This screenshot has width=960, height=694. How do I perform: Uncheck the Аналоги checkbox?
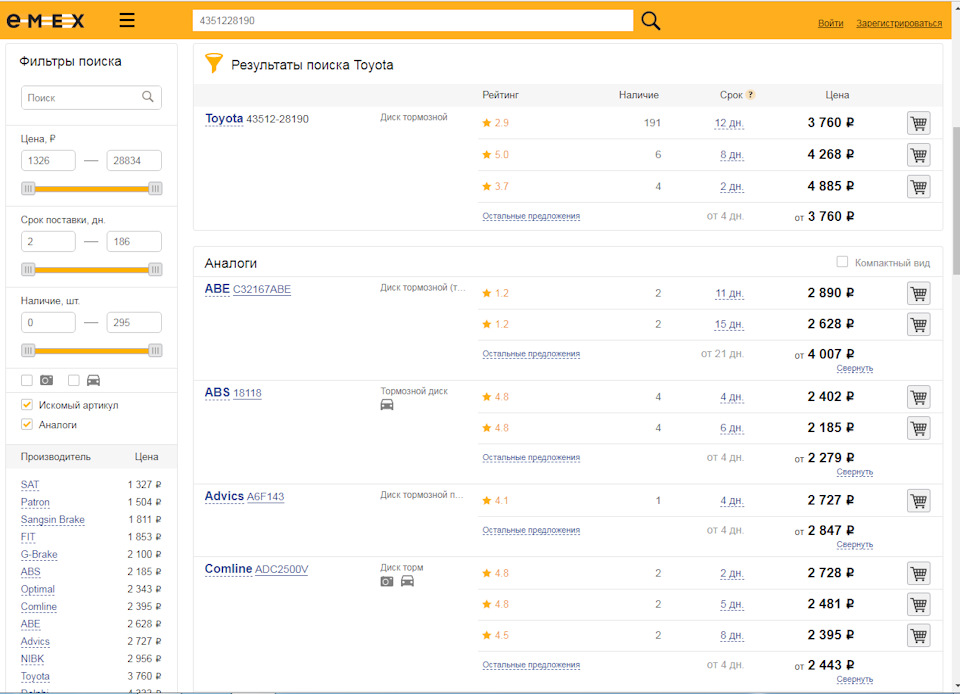pyautogui.click(x=27, y=424)
